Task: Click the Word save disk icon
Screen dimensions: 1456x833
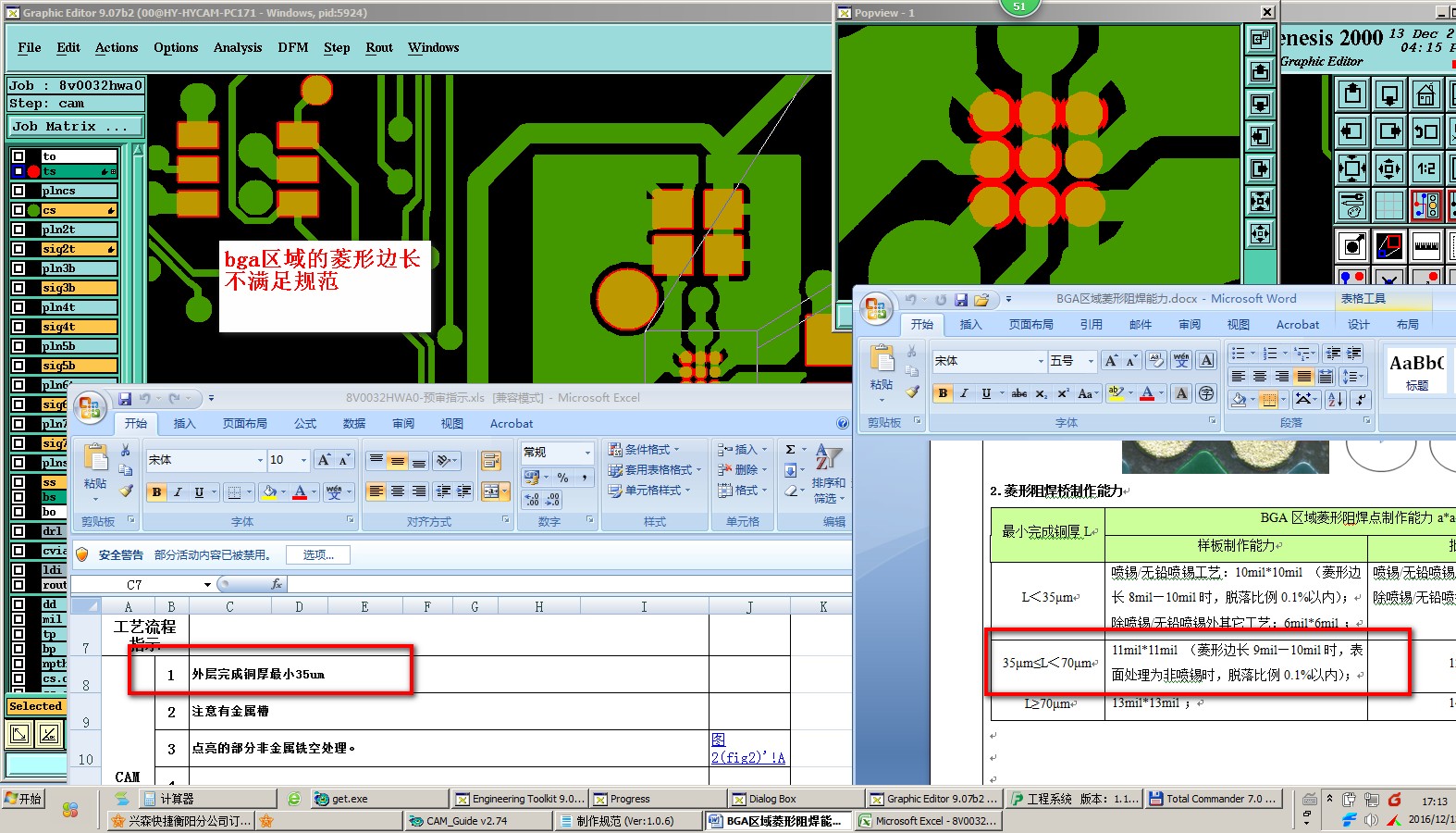Action: click(x=961, y=300)
